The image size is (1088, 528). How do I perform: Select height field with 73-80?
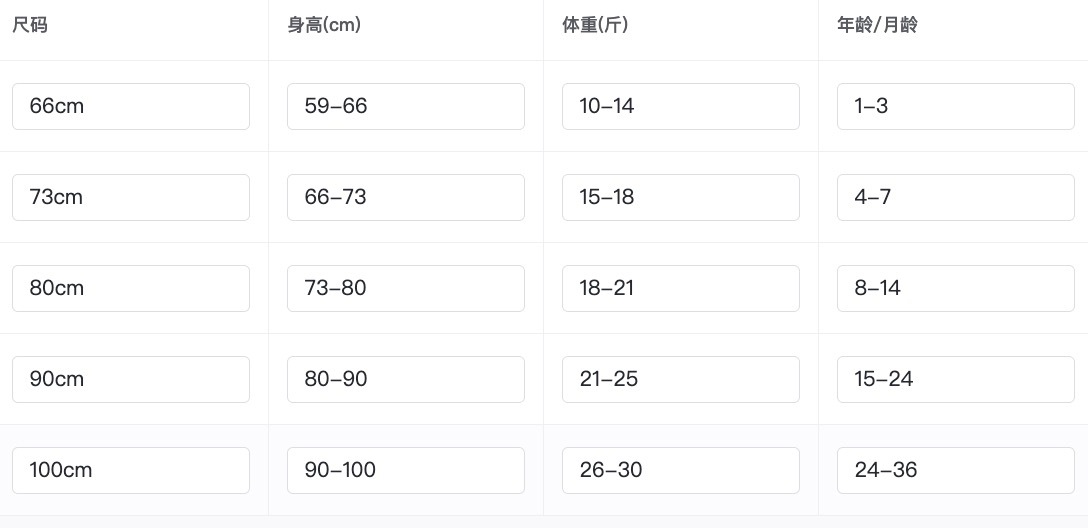[x=405, y=288]
